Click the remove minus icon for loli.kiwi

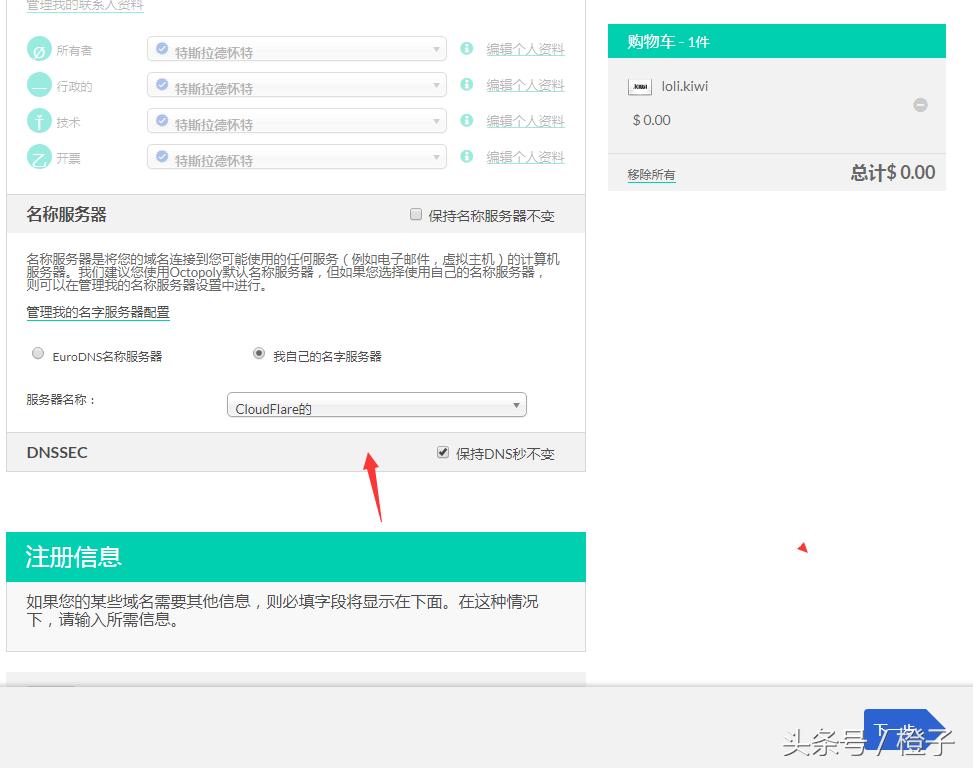[x=919, y=103]
